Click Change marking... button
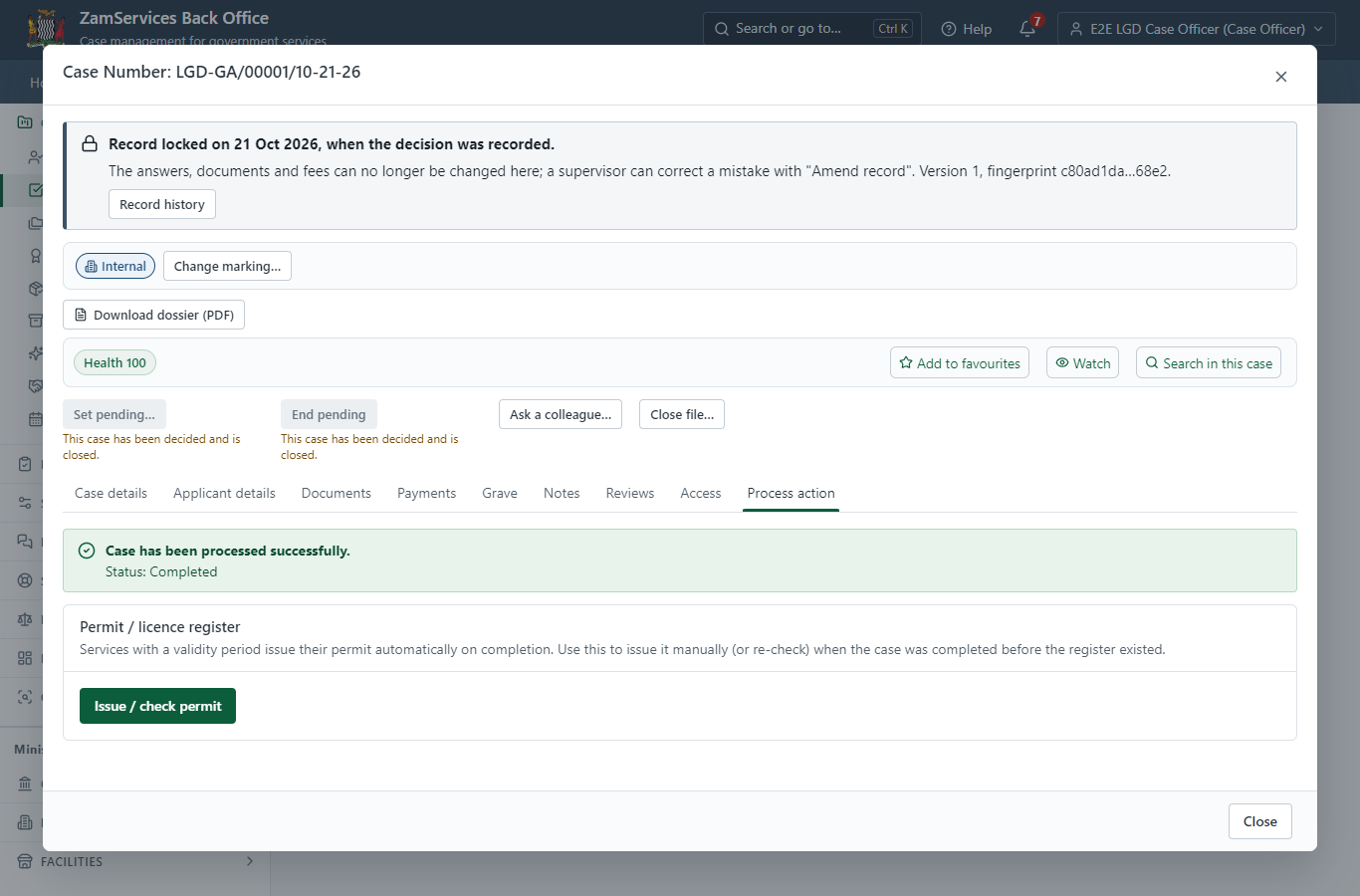The width and height of the screenshot is (1360, 896). (x=227, y=266)
